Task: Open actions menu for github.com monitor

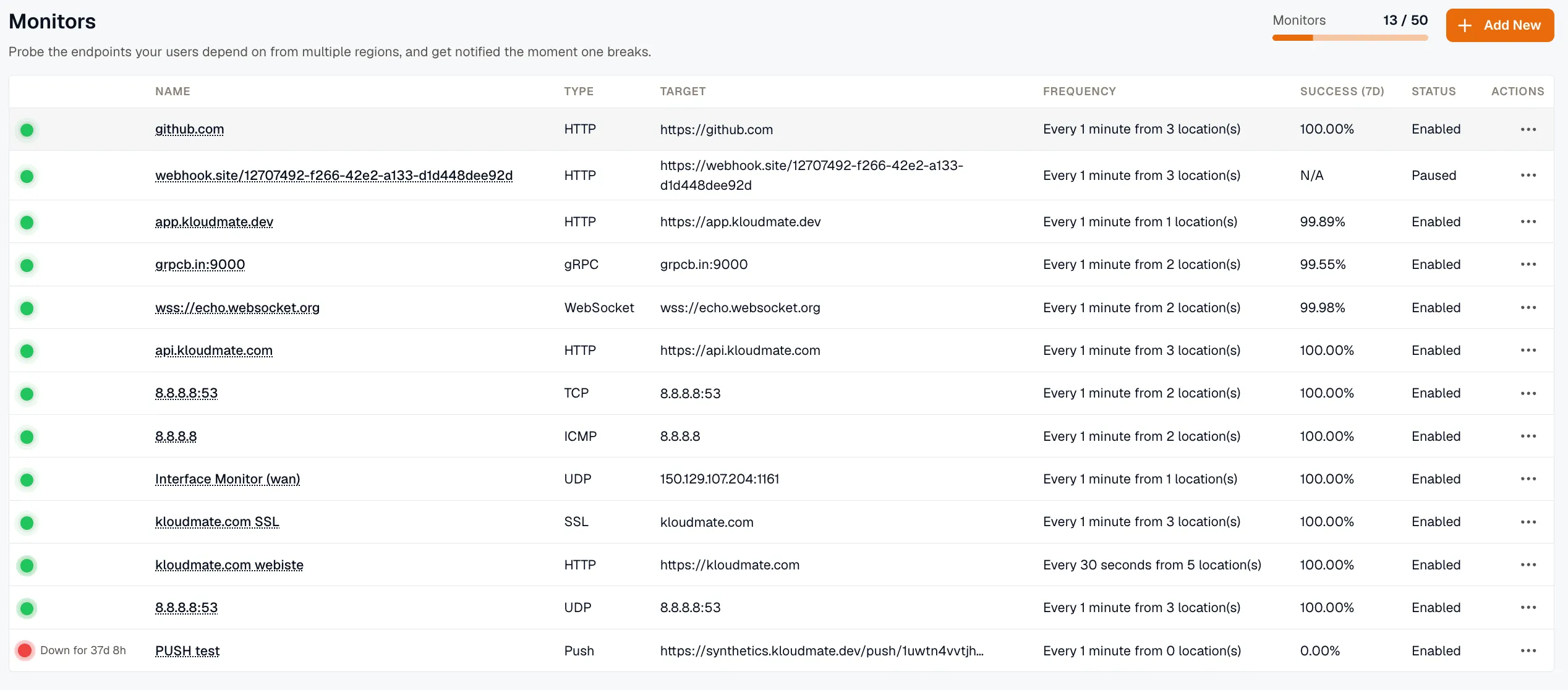Action: click(x=1528, y=129)
